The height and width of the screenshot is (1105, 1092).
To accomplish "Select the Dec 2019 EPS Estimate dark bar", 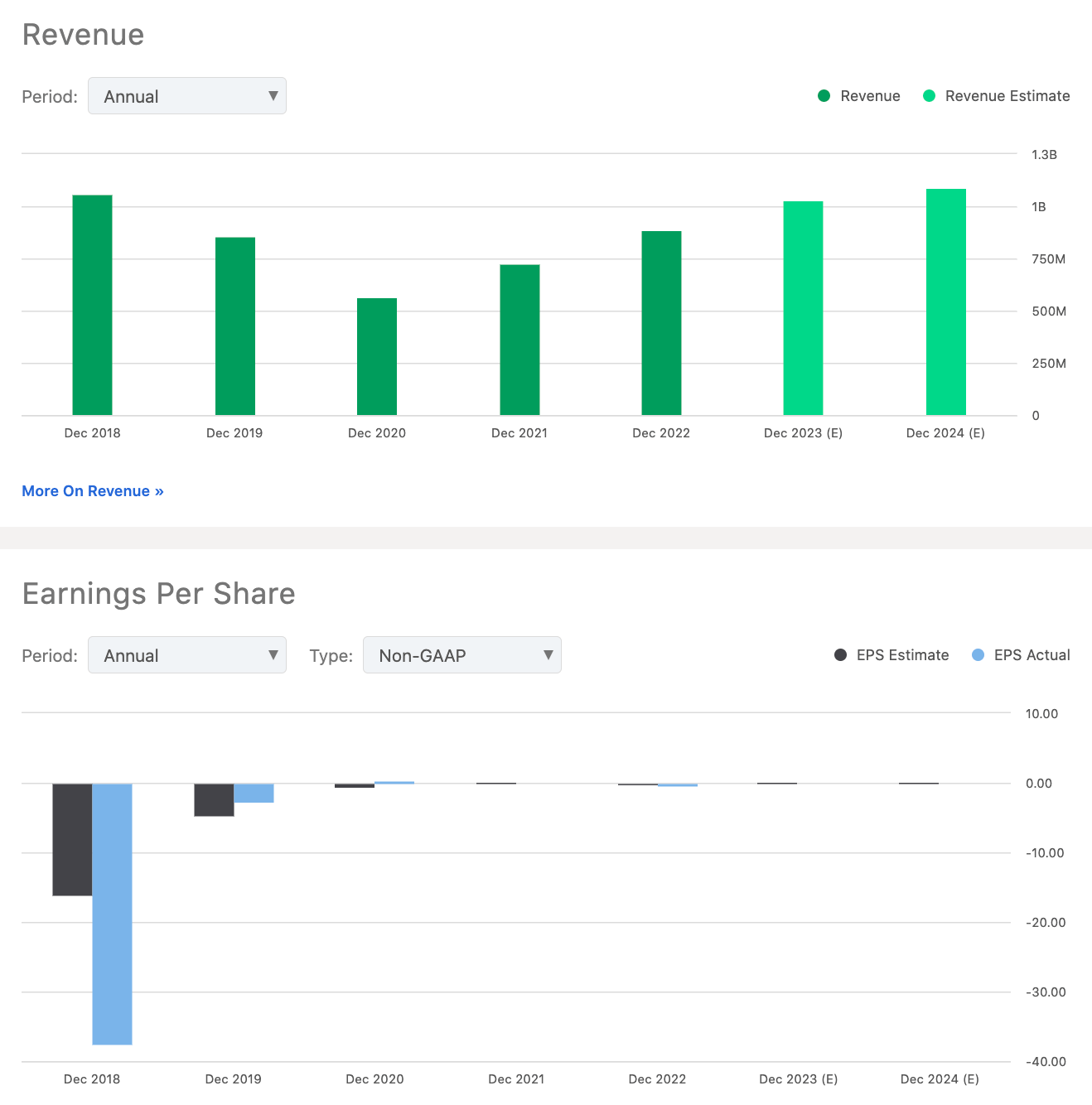I will point(214,799).
